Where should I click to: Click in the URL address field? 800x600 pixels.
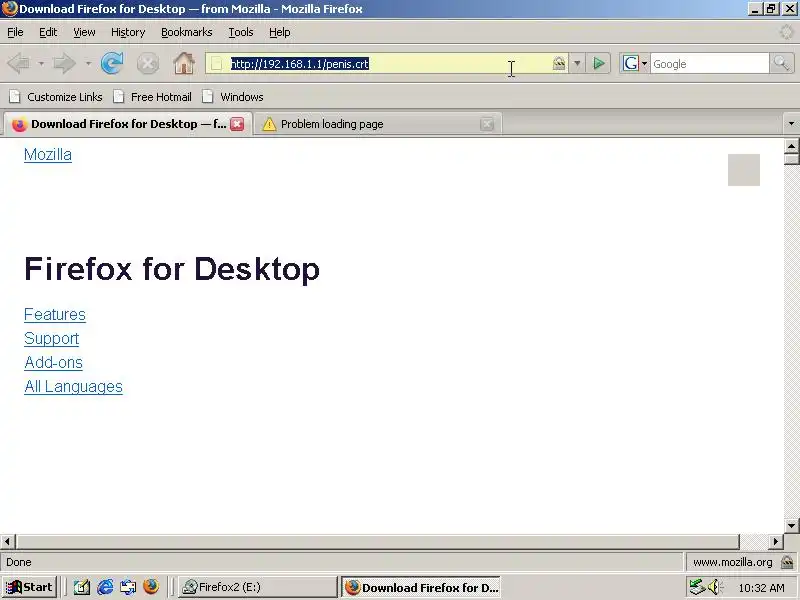388,64
